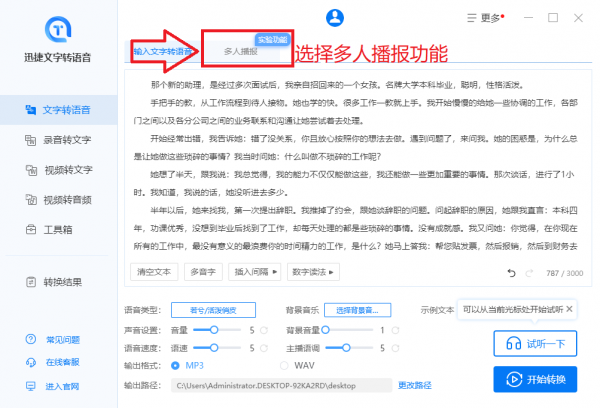Open the user account avatar icon
The width and height of the screenshot is (600, 408).
335,18
